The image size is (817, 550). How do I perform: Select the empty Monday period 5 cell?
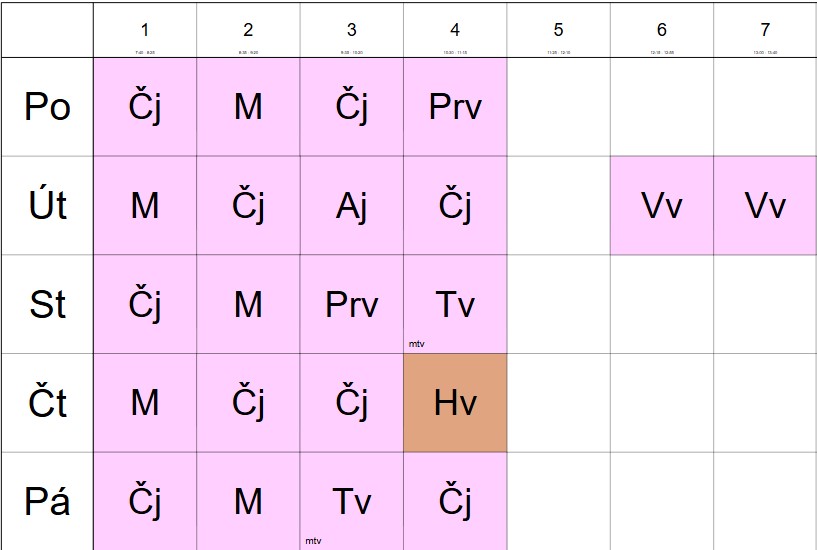[558, 107]
